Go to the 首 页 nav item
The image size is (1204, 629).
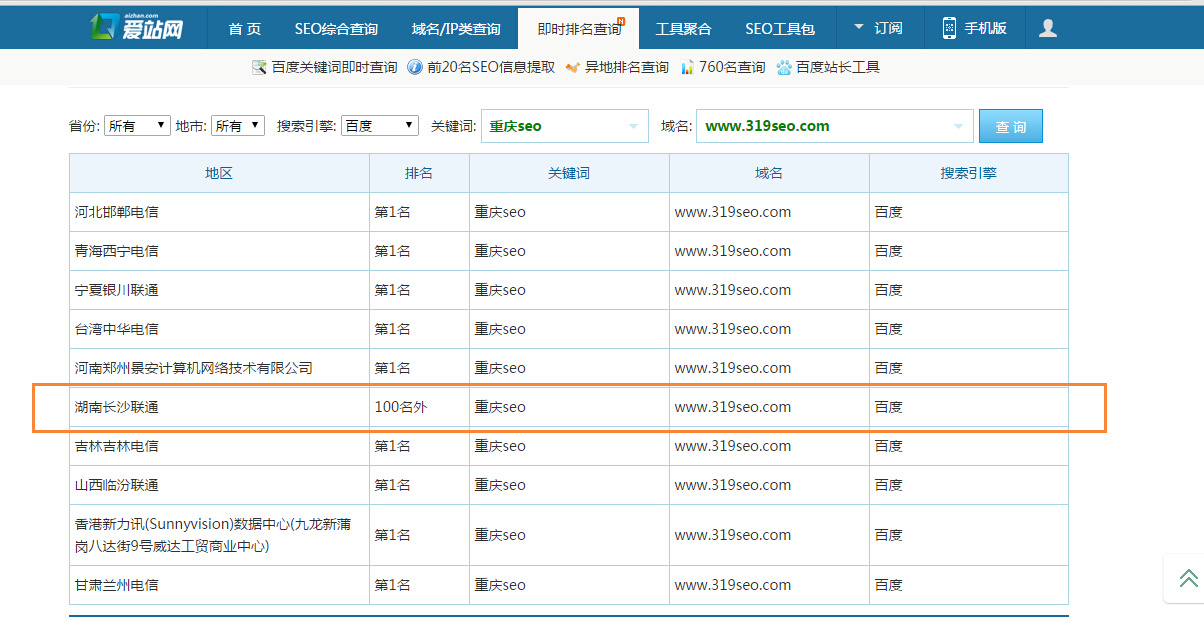point(245,28)
